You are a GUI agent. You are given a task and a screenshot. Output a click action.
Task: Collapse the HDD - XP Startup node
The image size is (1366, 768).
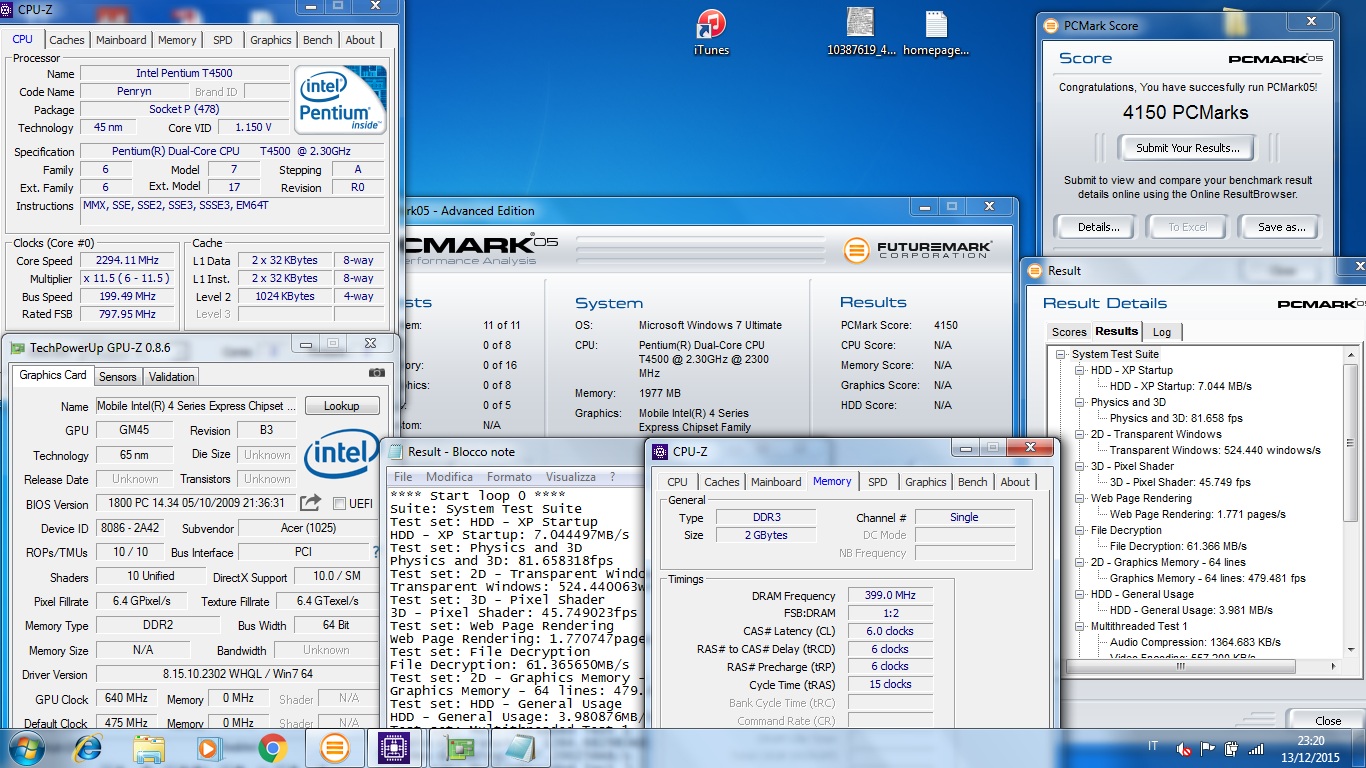tap(1080, 370)
